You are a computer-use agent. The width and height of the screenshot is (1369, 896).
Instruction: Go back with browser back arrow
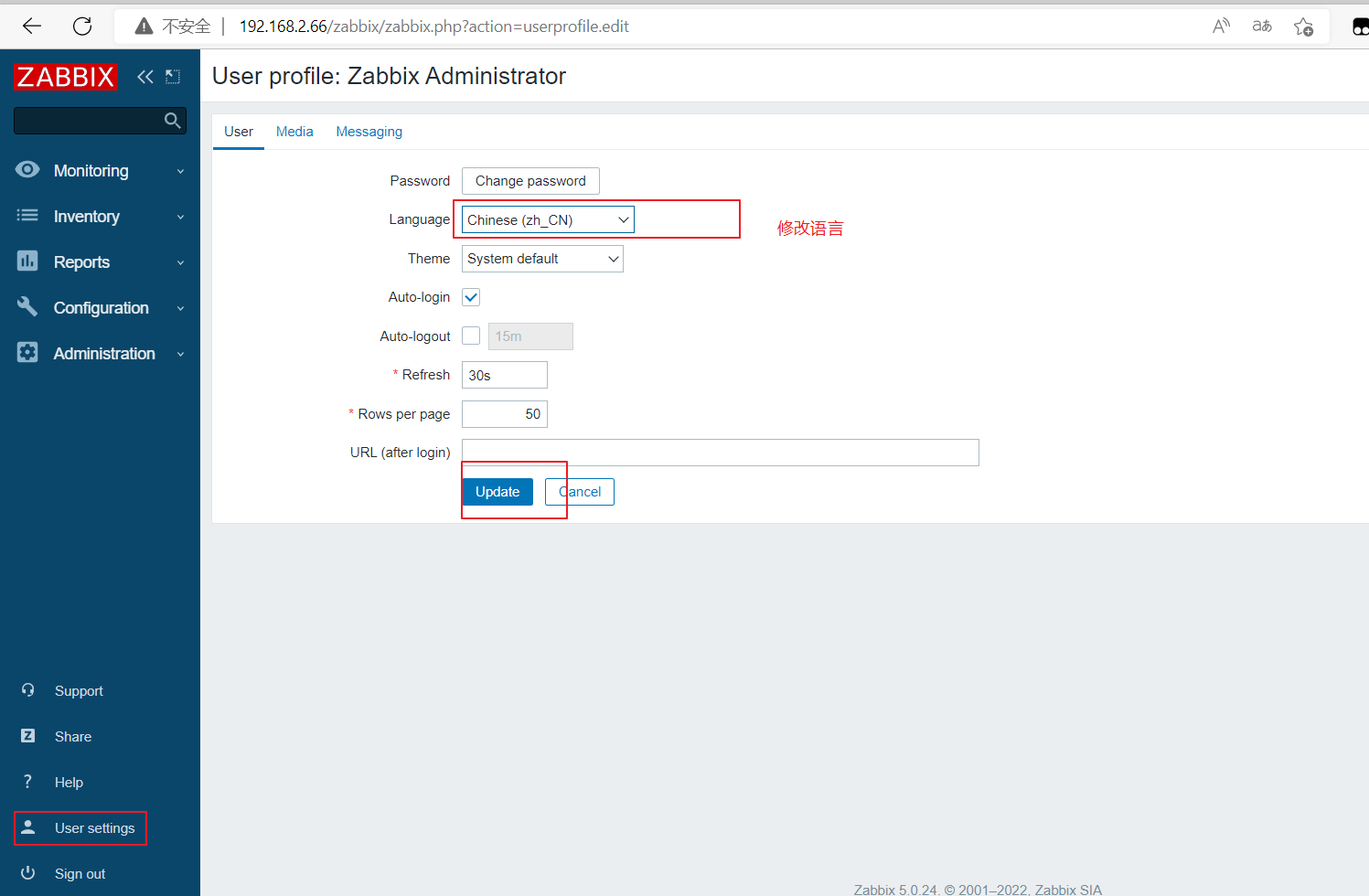pos(32,27)
